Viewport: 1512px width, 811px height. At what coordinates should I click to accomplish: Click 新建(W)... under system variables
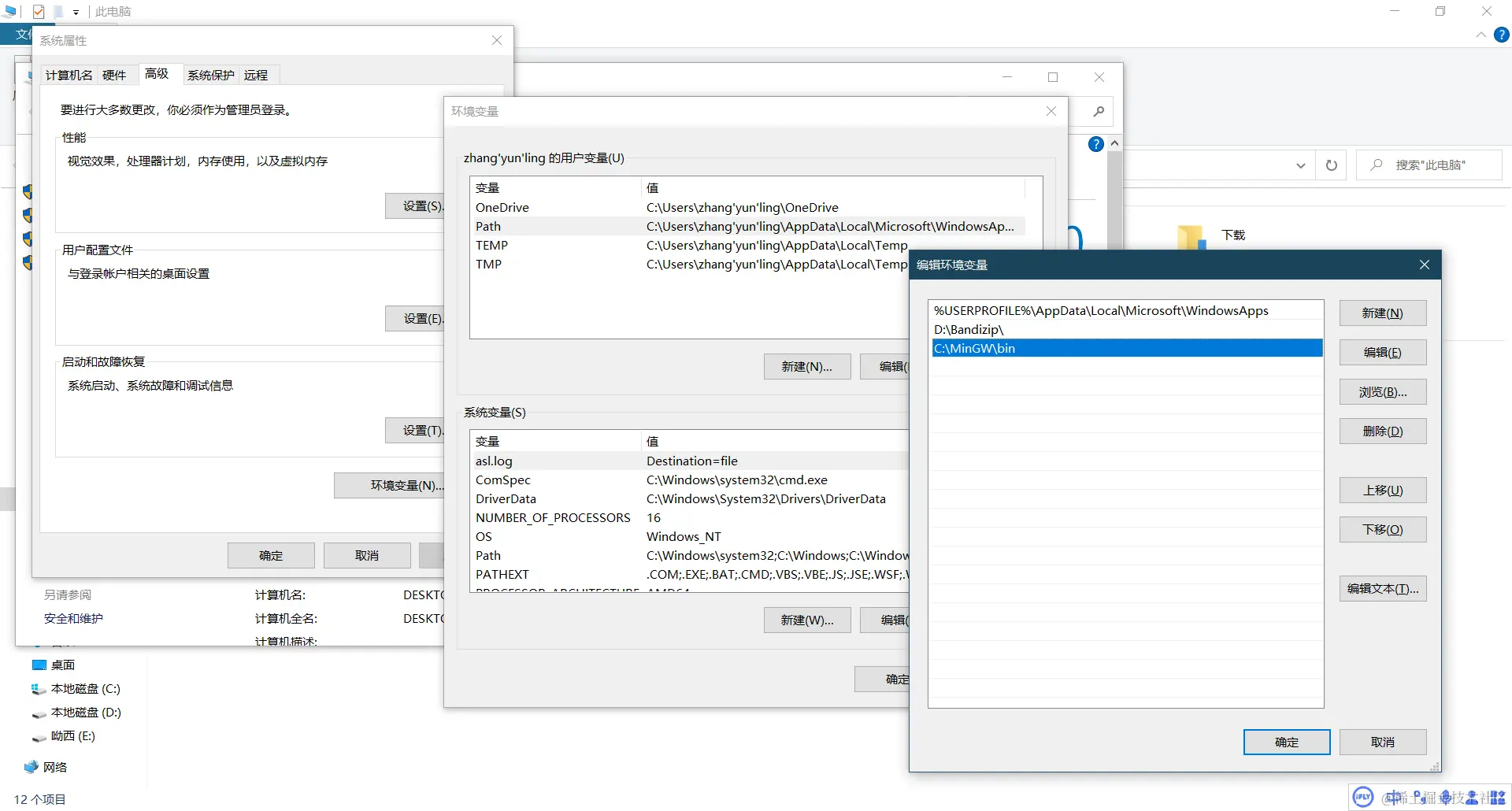[x=807, y=620]
